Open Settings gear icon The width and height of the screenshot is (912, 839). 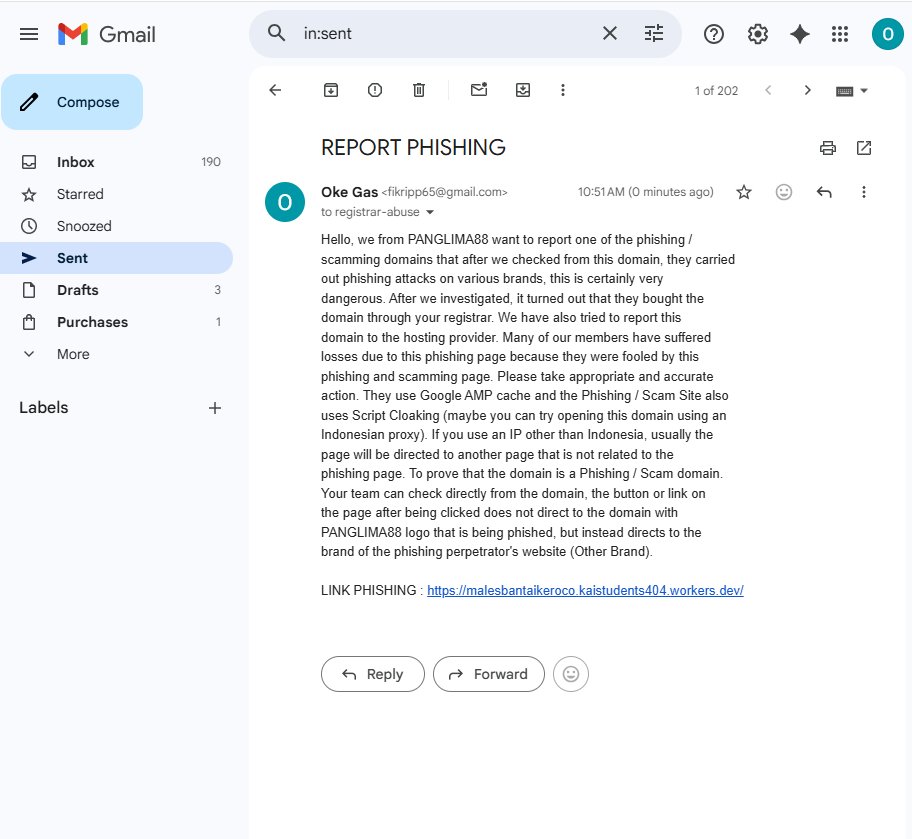757,34
